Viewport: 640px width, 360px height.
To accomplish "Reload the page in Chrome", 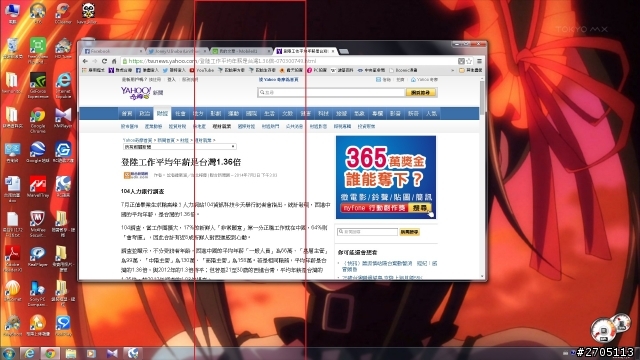I will pyautogui.click(x=104, y=61).
